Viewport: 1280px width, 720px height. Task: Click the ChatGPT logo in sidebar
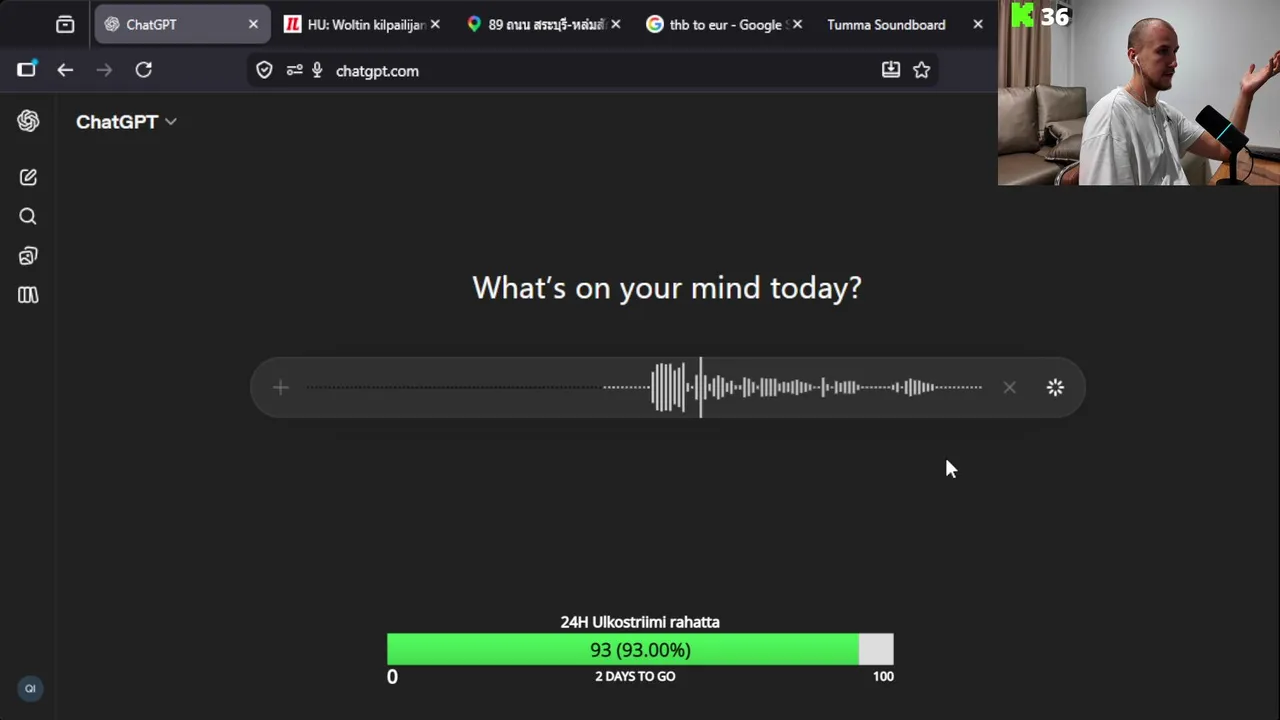coord(28,121)
